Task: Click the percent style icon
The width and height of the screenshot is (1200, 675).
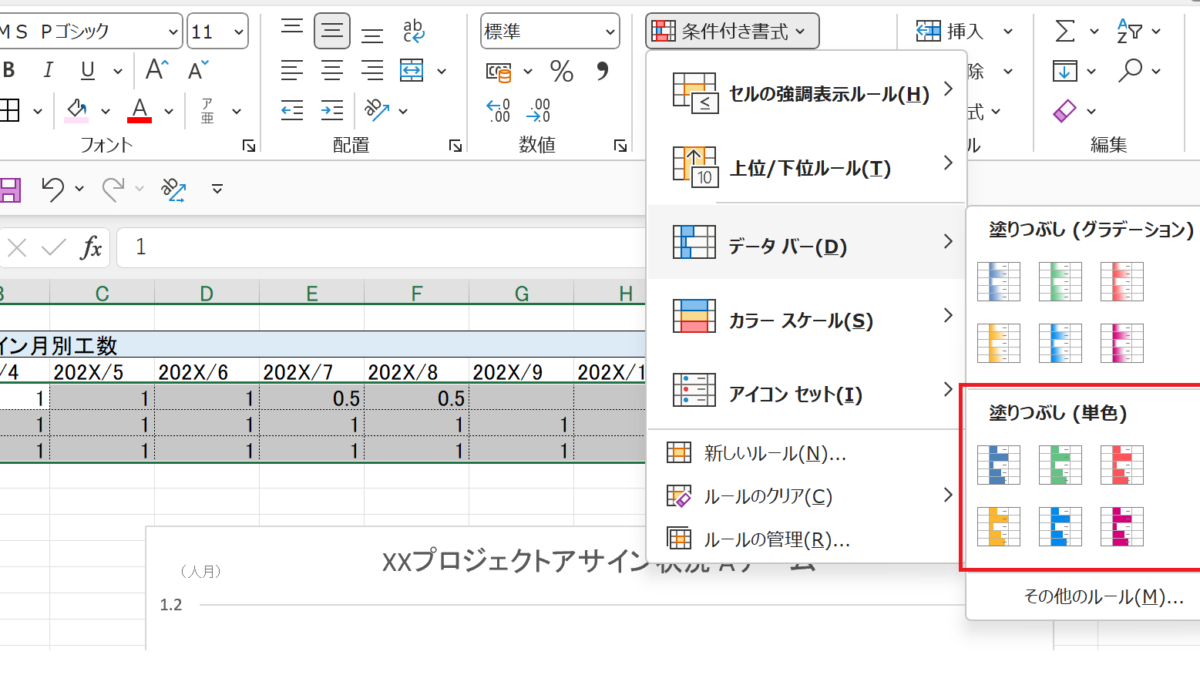Action: 562,72
